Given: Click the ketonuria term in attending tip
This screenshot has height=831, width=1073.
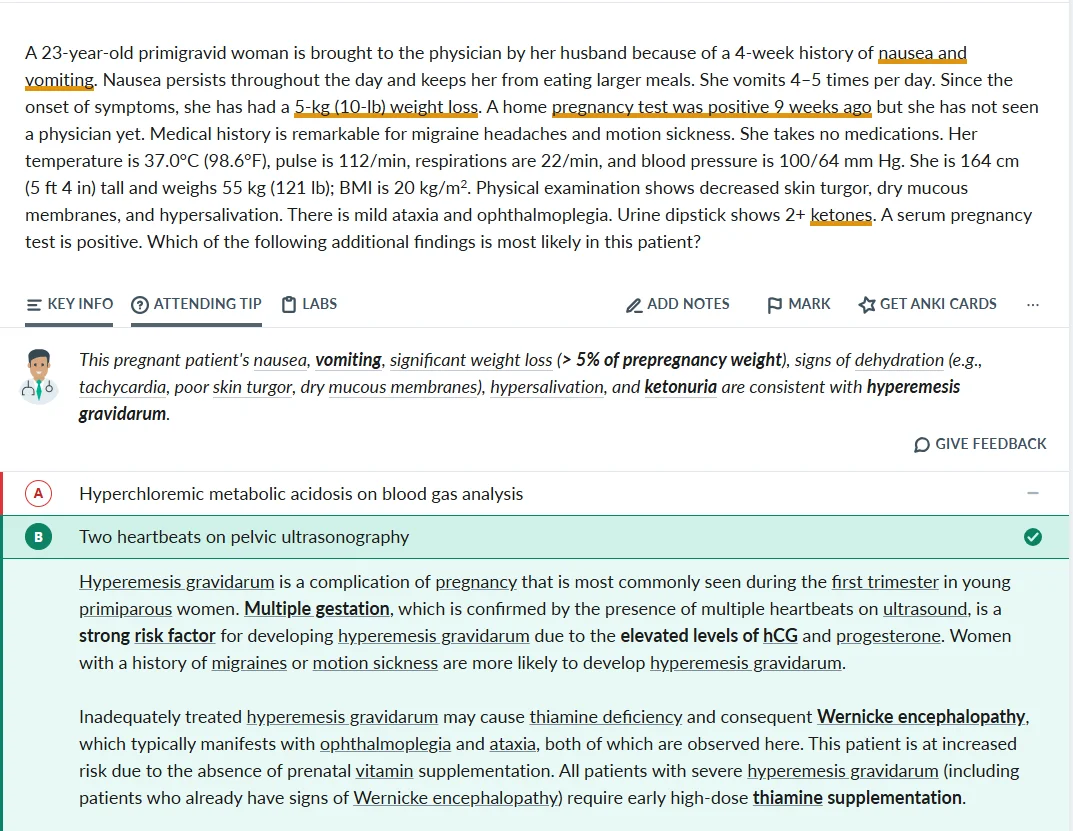Looking at the screenshot, I should pyautogui.click(x=680, y=387).
